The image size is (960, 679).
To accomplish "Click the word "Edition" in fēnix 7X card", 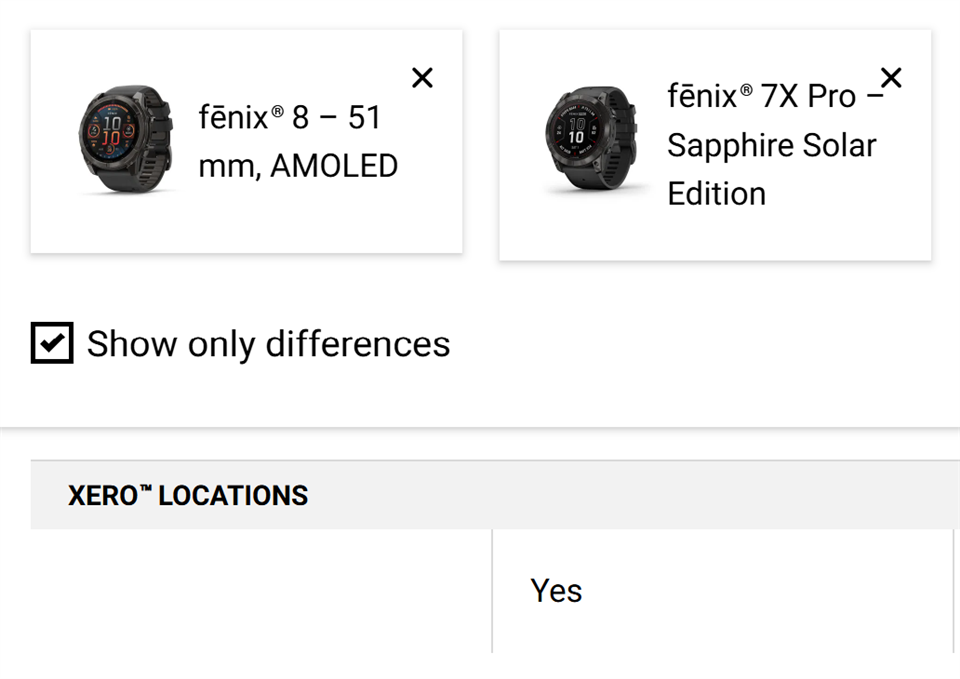I will point(716,193).
